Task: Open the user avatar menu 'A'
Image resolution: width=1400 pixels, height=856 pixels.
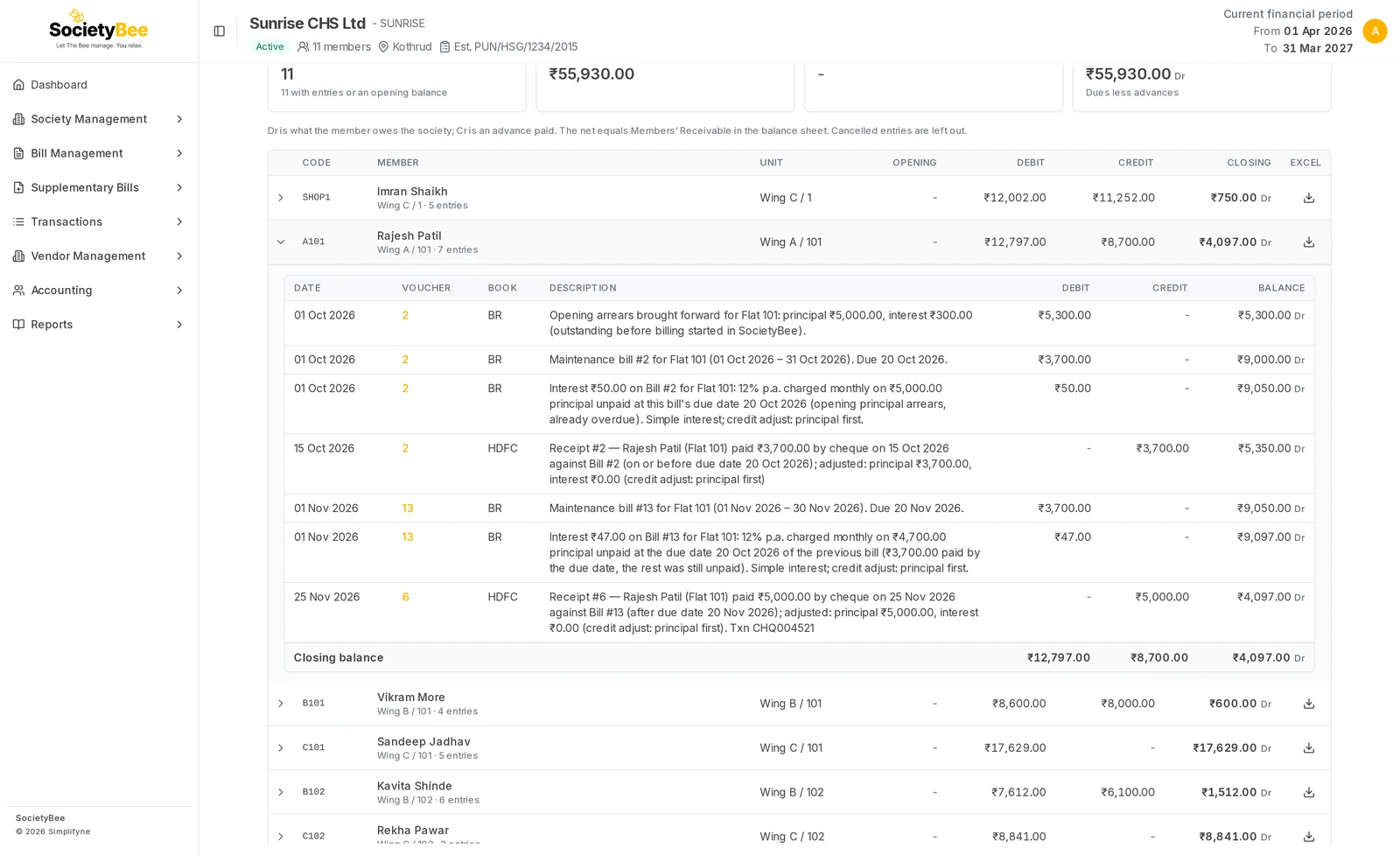Action: (1375, 31)
